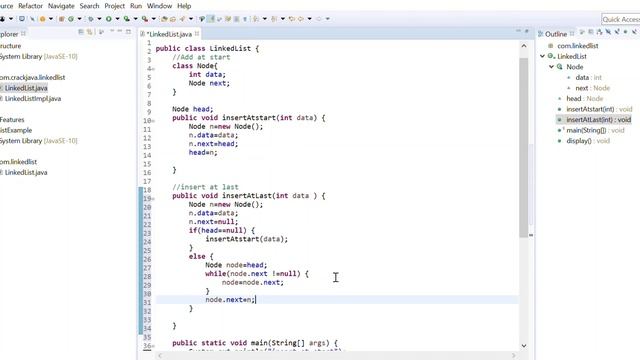
Task: Click the green Run button in toolbar
Action: [x=109, y=19]
